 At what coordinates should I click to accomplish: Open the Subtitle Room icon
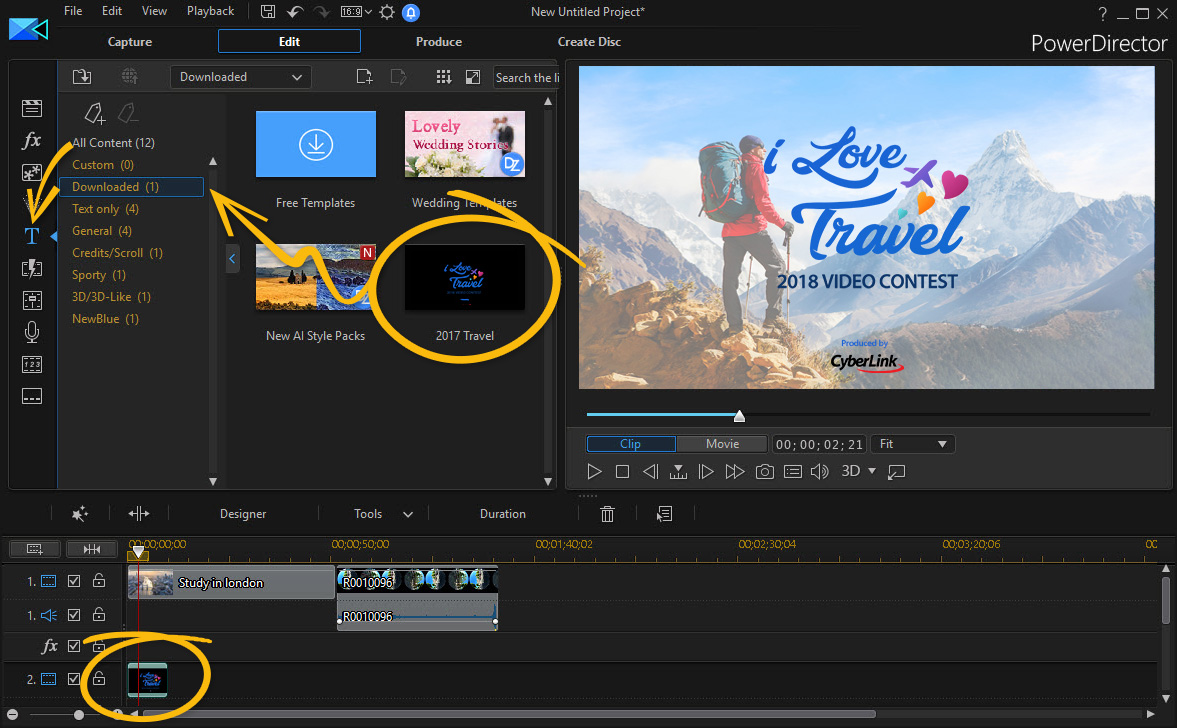tap(32, 396)
